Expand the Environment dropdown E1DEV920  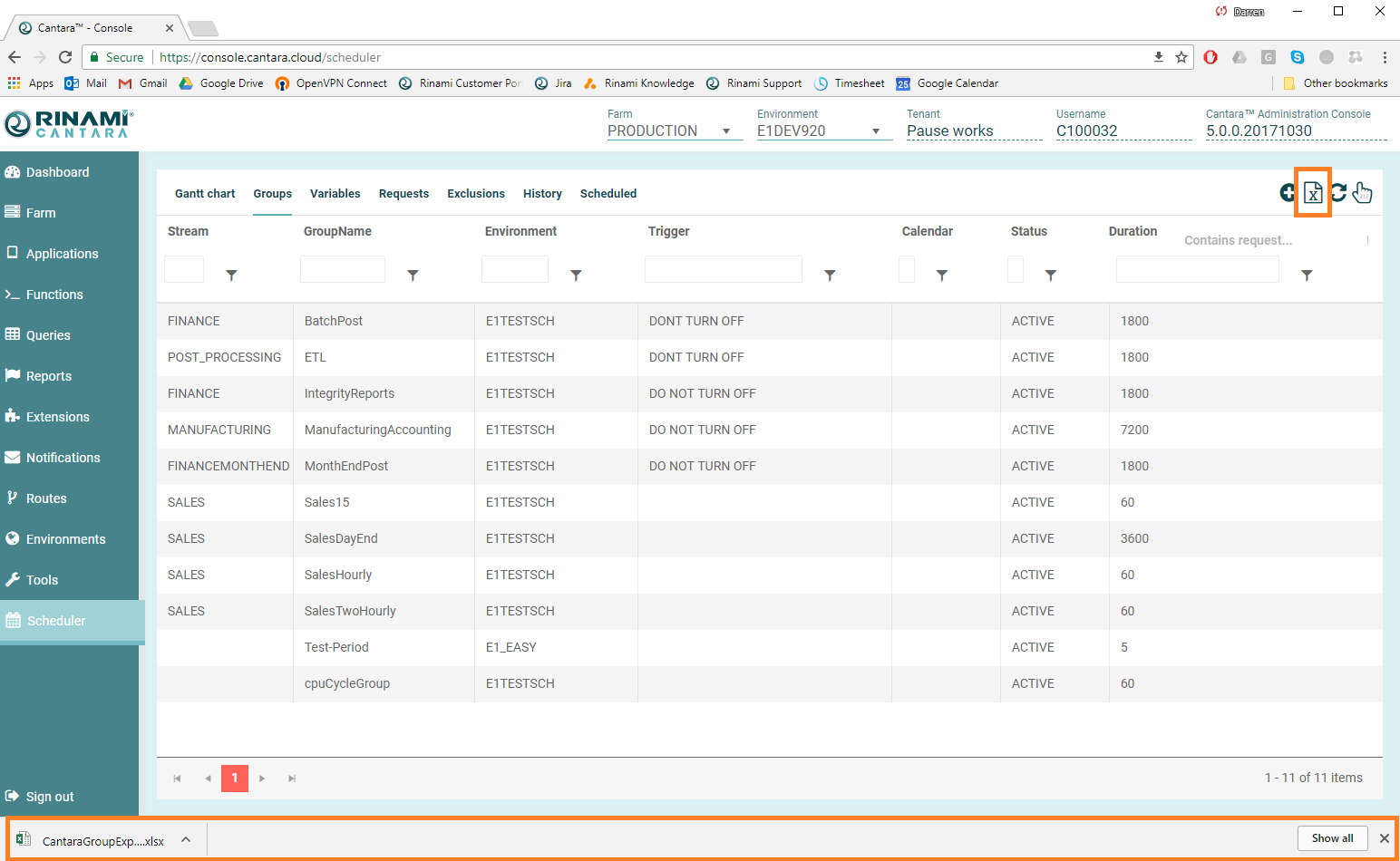coord(876,131)
